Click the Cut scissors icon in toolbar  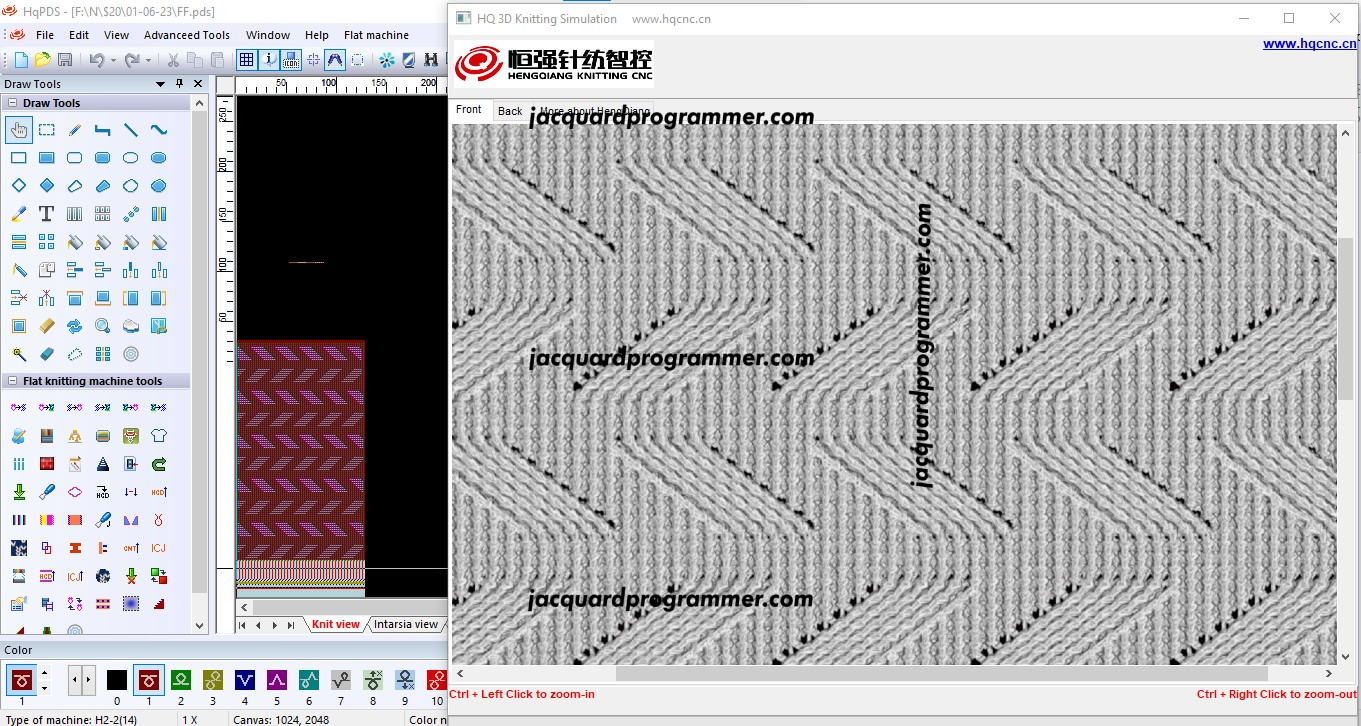point(173,60)
